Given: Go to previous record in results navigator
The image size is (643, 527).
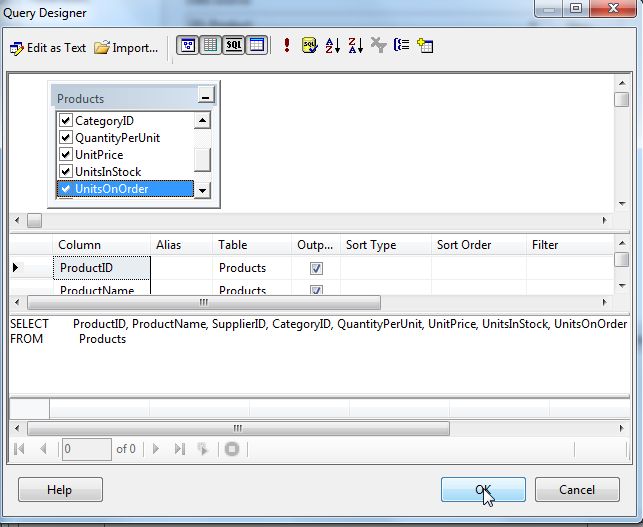Looking at the screenshot, I should 43,449.
